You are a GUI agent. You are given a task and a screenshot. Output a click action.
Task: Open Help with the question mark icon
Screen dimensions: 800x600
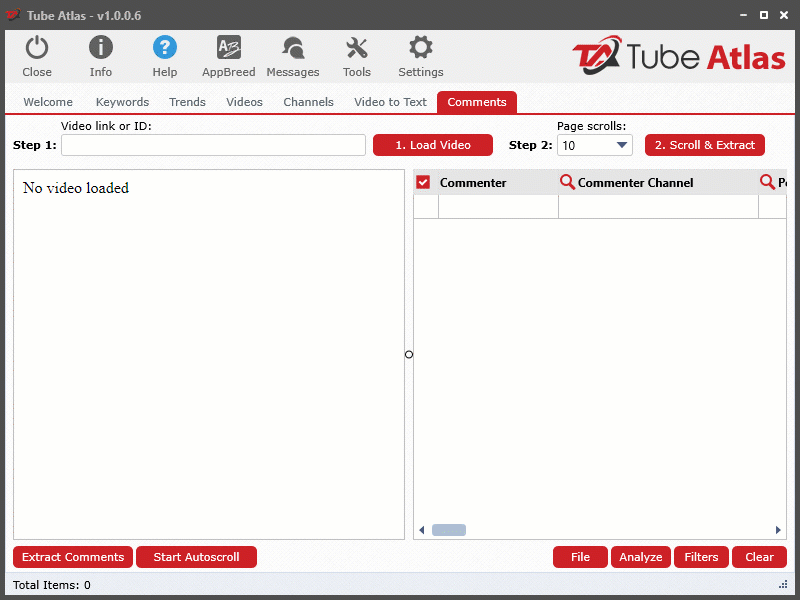(165, 47)
